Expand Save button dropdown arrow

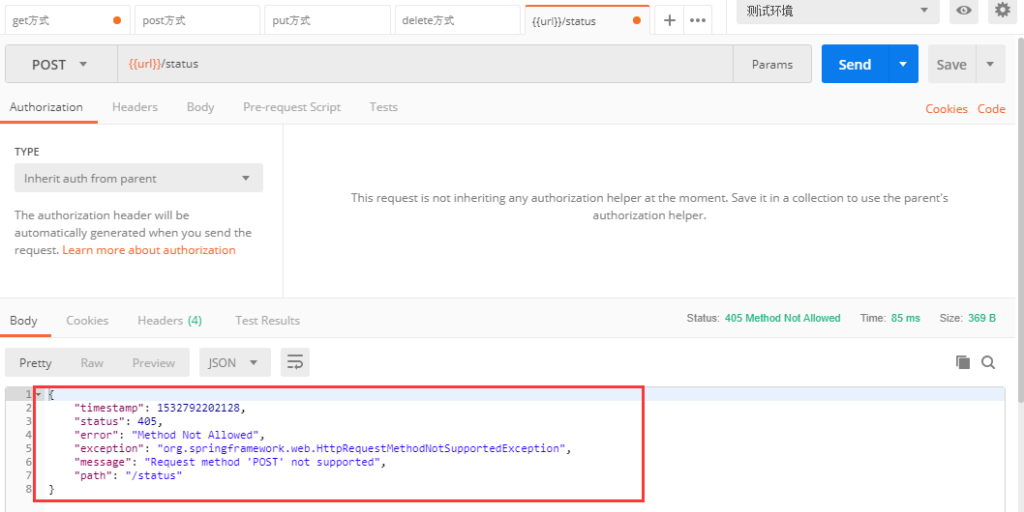[991, 64]
